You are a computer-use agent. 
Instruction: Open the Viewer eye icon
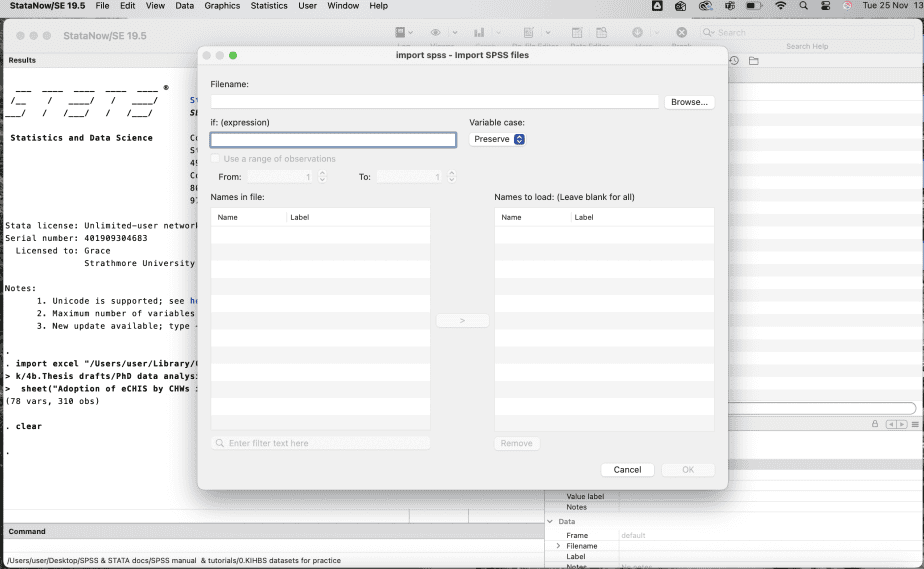pyautogui.click(x=436, y=33)
